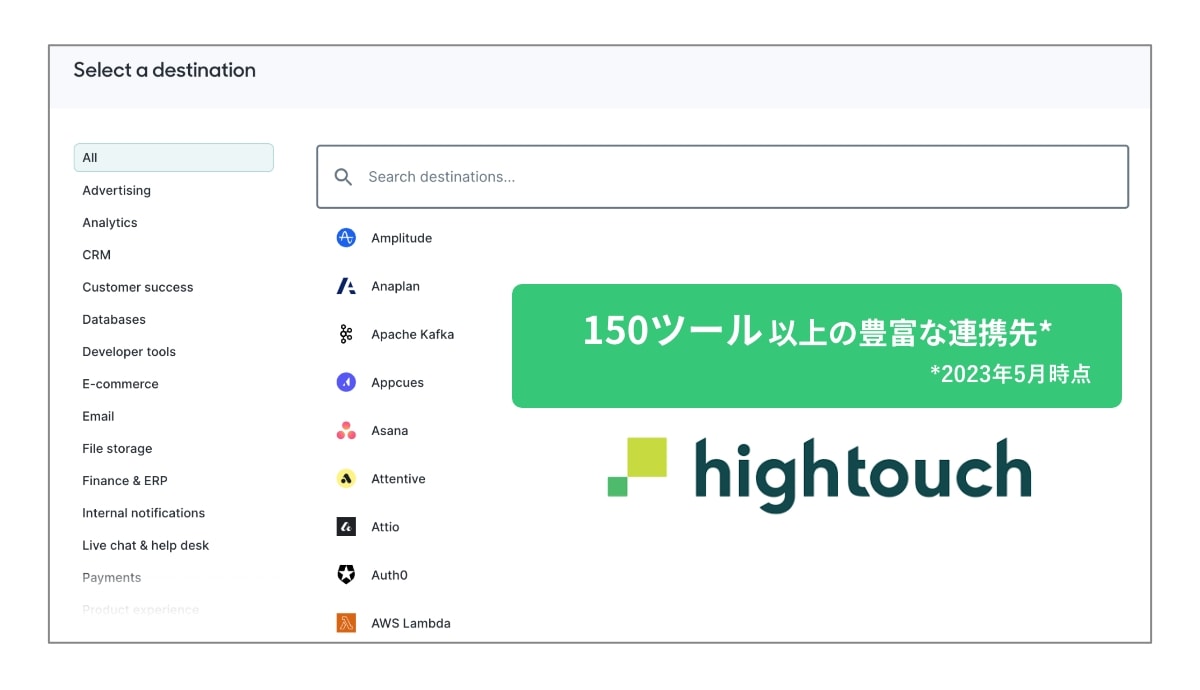Focus the Search destinations field
Image resolution: width=1200 pixels, height=690 pixels.
point(723,177)
